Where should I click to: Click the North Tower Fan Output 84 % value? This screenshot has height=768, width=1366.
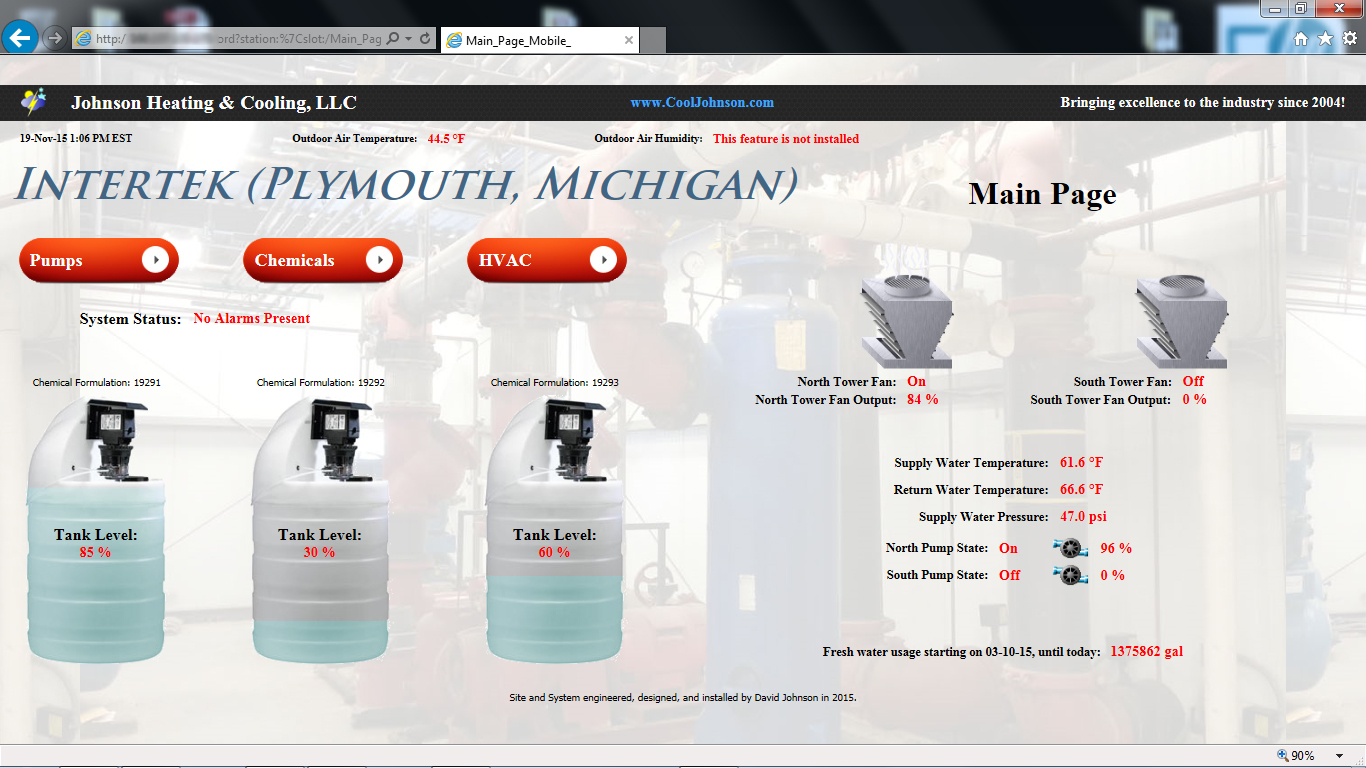[x=922, y=399]
